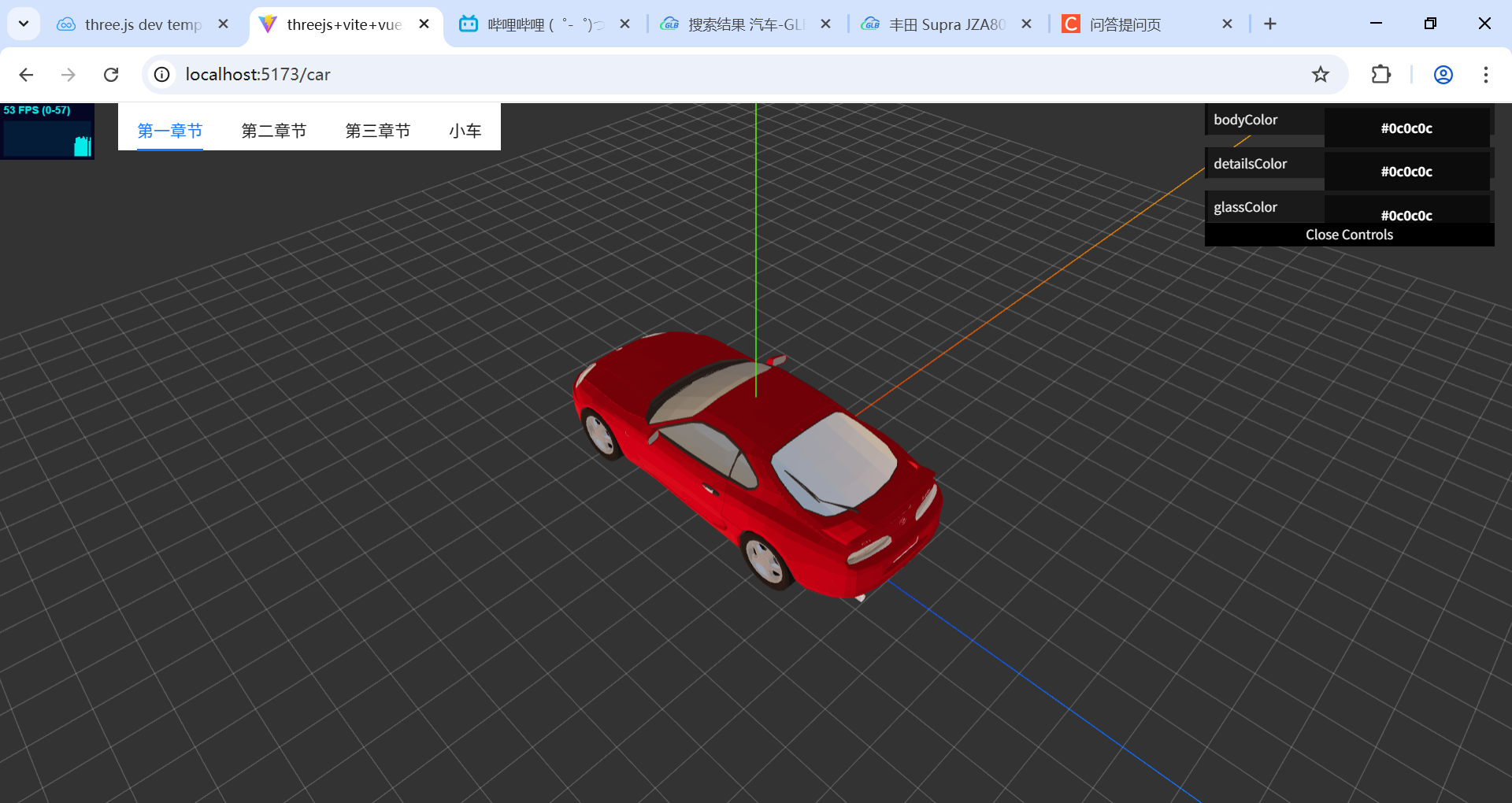This screenshot has width=1512, height=803.
Task: Click the detailsColor label
Action: pyautogui.click(x=1250, y=164)
